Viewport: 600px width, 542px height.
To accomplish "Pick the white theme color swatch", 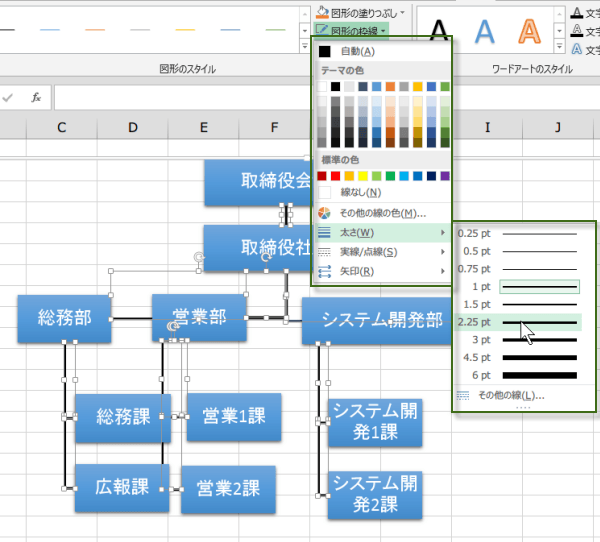I will (x=322, y=87).
